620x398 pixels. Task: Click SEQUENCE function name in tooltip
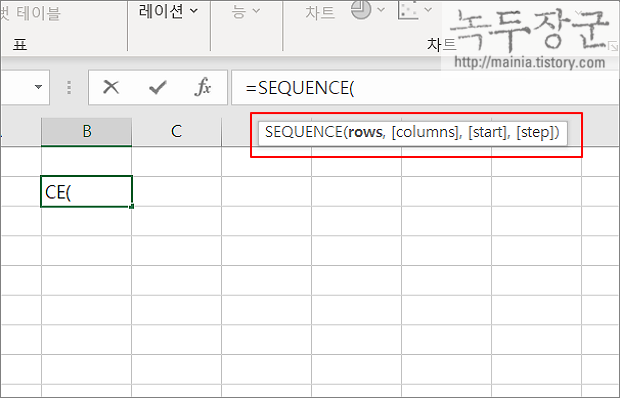coord(304,132)
